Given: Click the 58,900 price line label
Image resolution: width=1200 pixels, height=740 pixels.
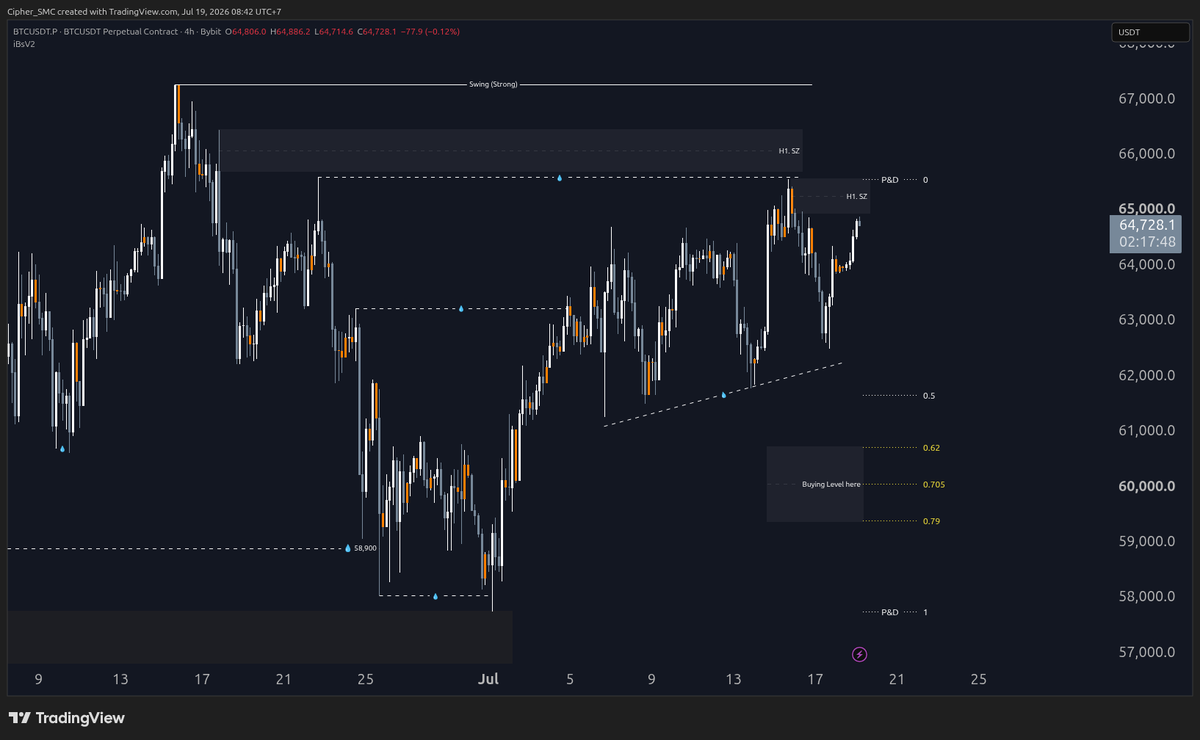Looking at the screenshot, I should click(366, 548).
